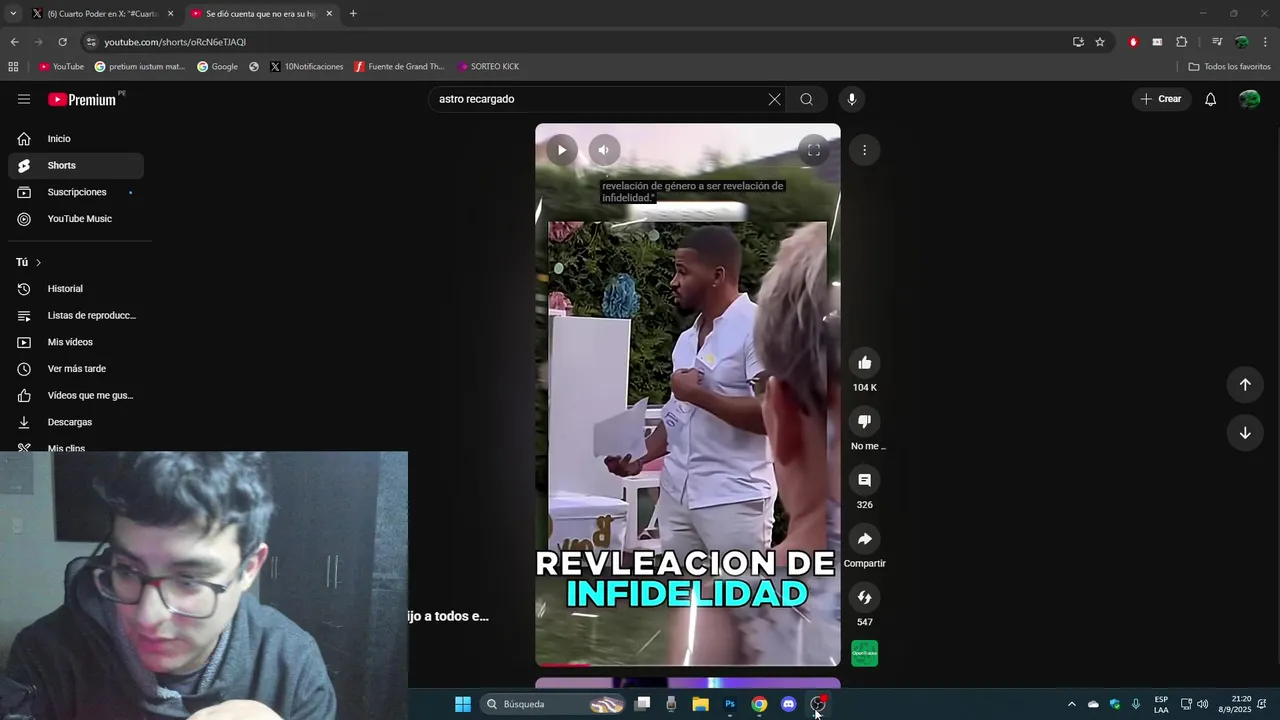
Task: Click the address bar URL
Action: coord(175,42)
